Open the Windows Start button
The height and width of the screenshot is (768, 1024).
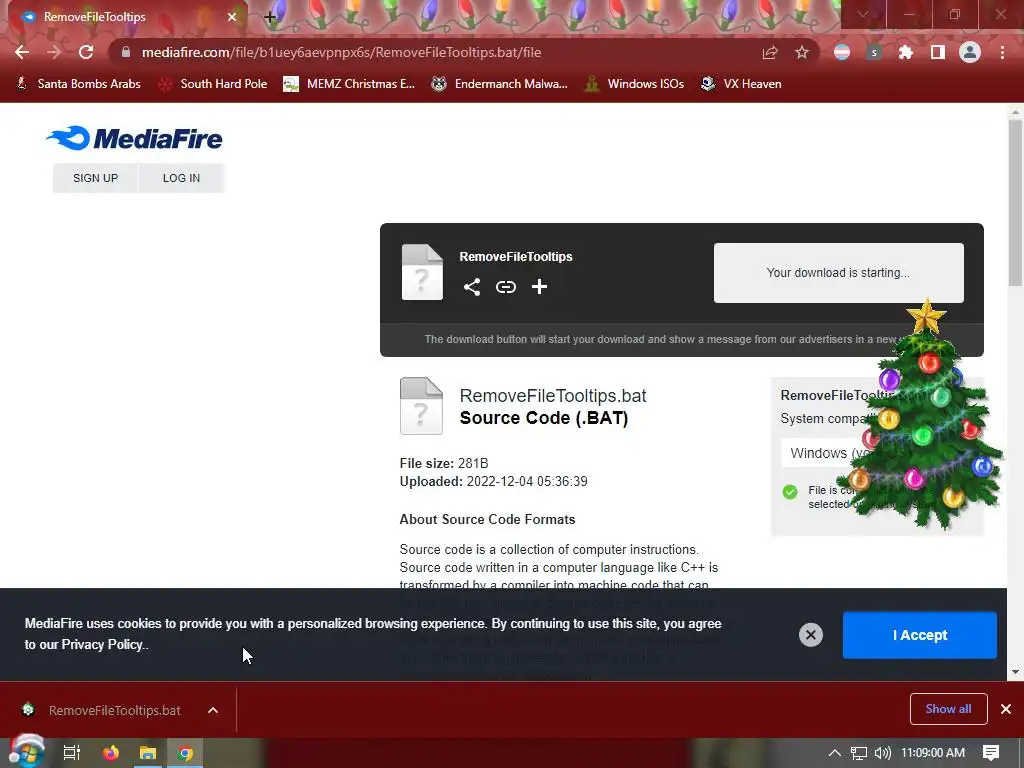click(x=26, y=752)
